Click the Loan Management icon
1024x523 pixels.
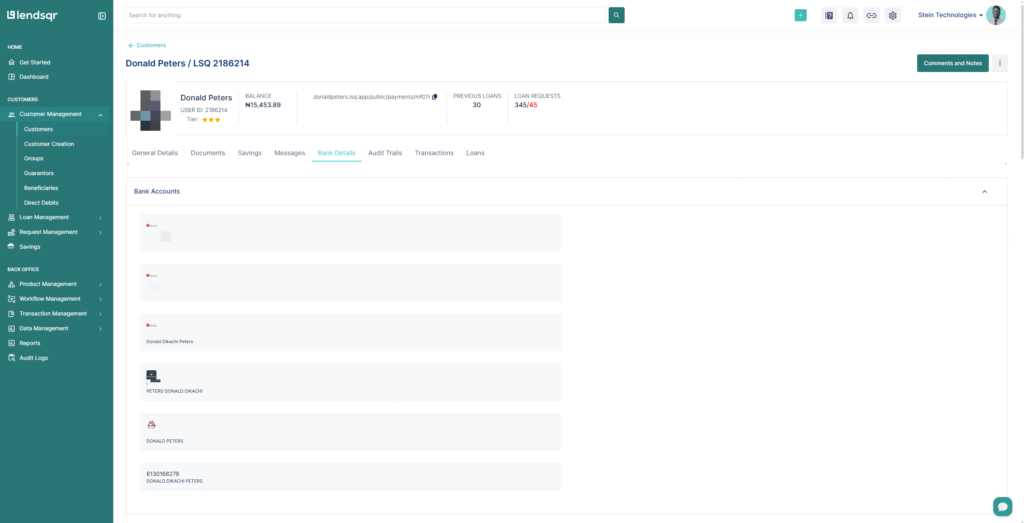(x=11, y=217)
